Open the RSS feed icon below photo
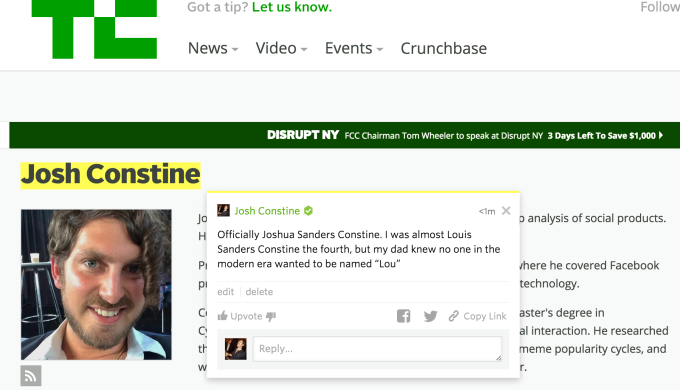680x390 pixels. (31, 376)
